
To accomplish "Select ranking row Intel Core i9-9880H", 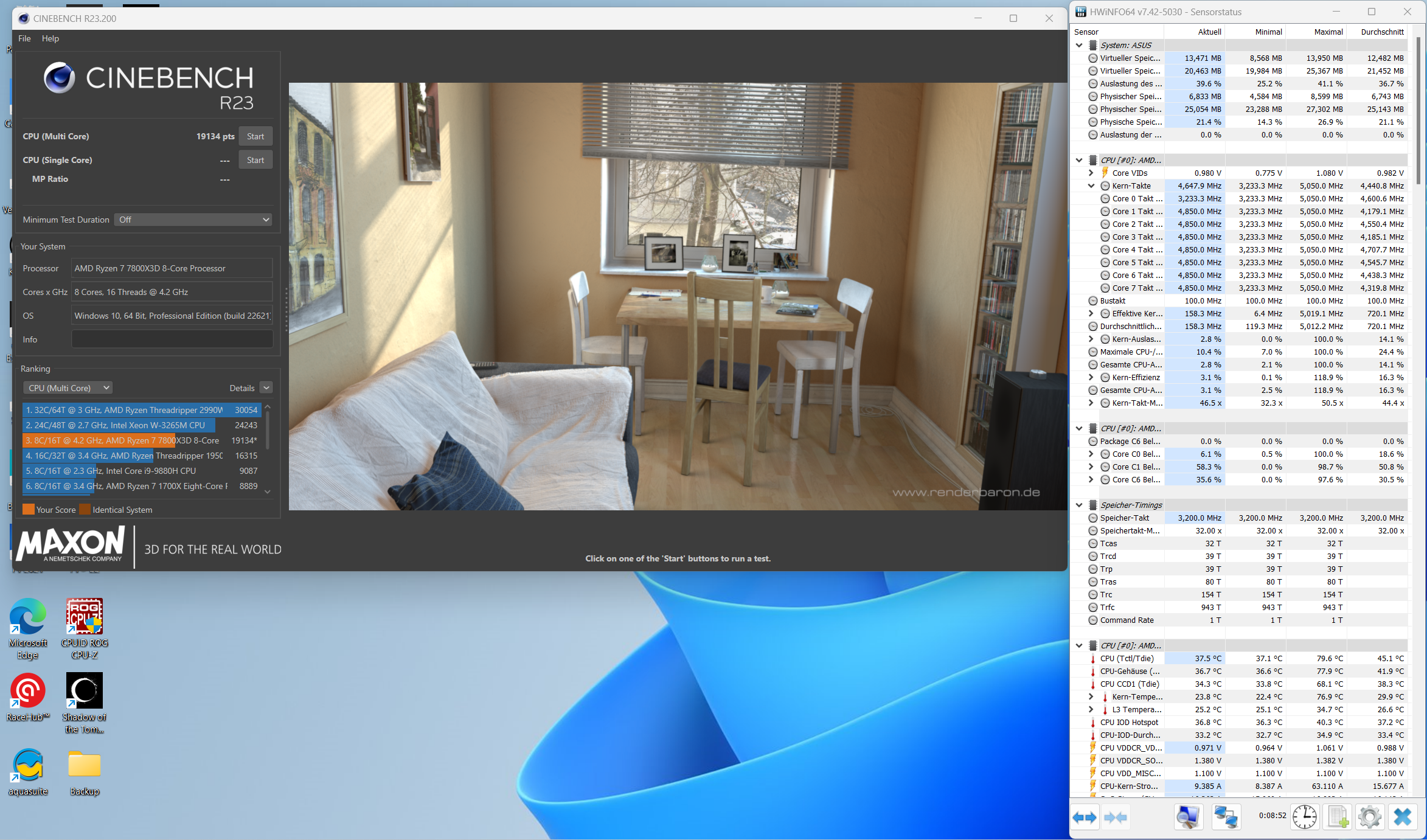I will click(x=142, y=471).
